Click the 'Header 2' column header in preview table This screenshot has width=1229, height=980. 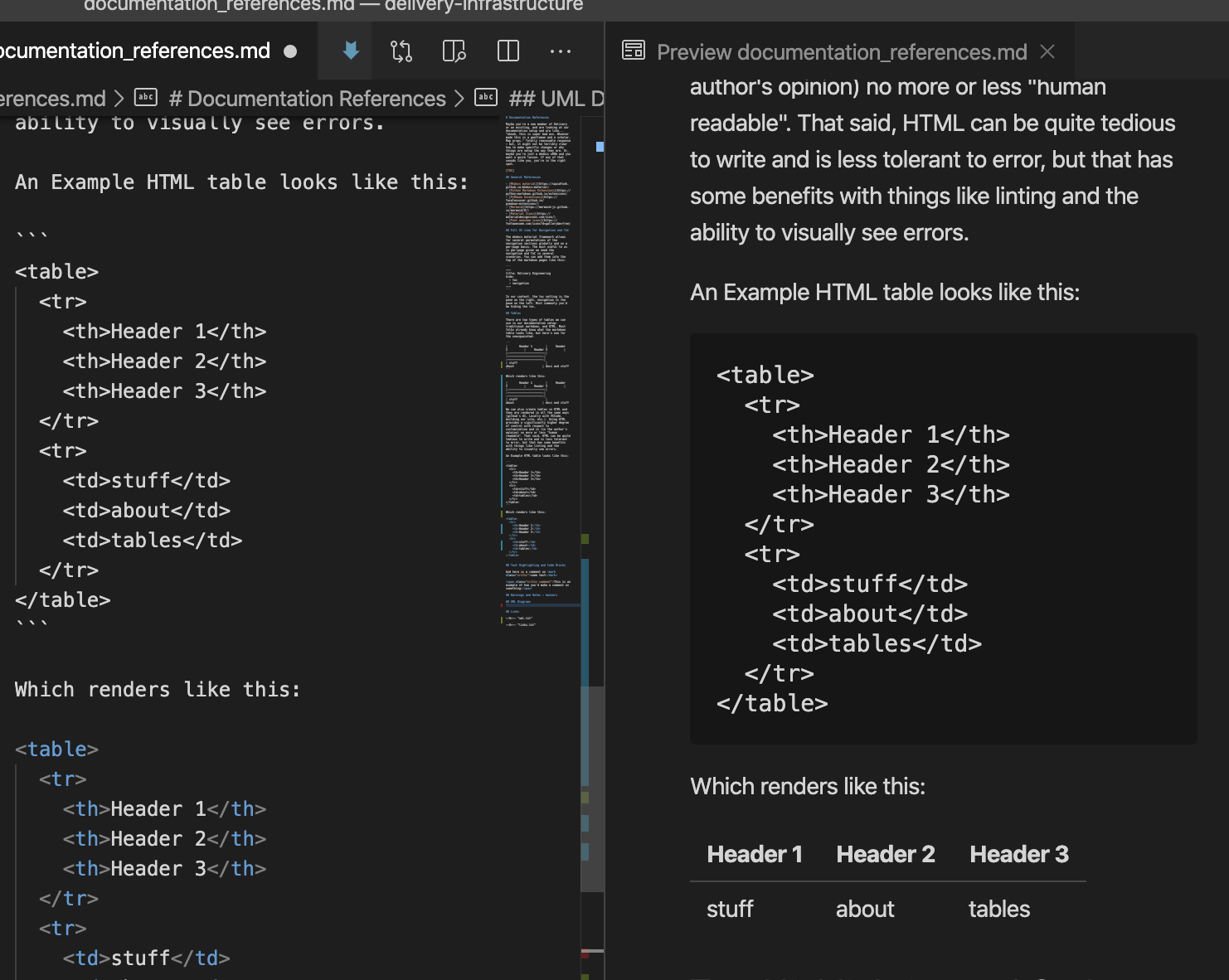[886, 855]
